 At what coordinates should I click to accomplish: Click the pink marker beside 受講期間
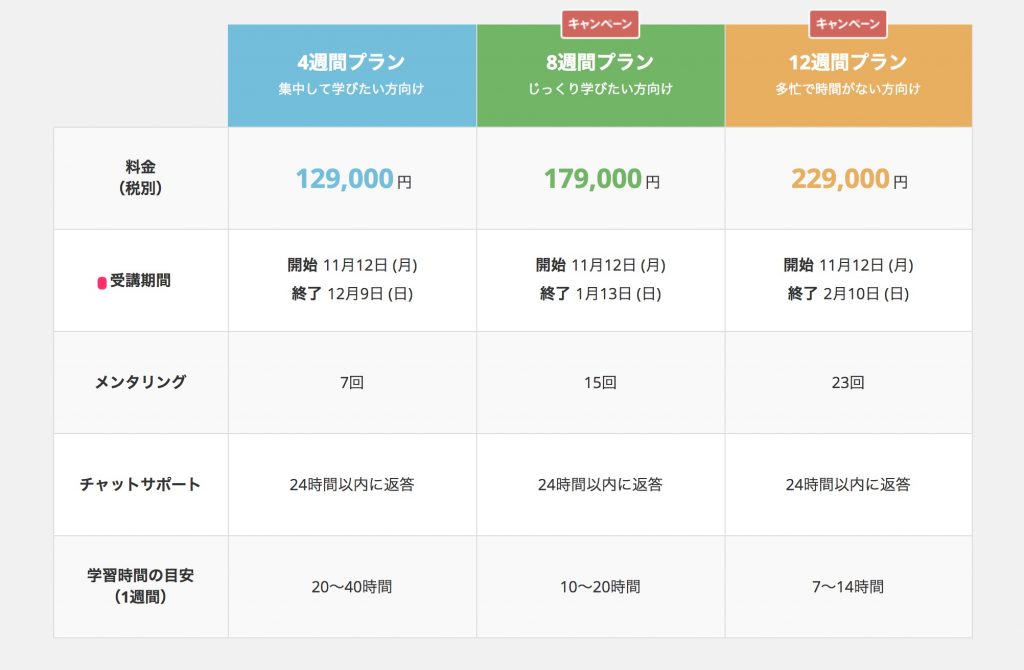pos(102,283)
